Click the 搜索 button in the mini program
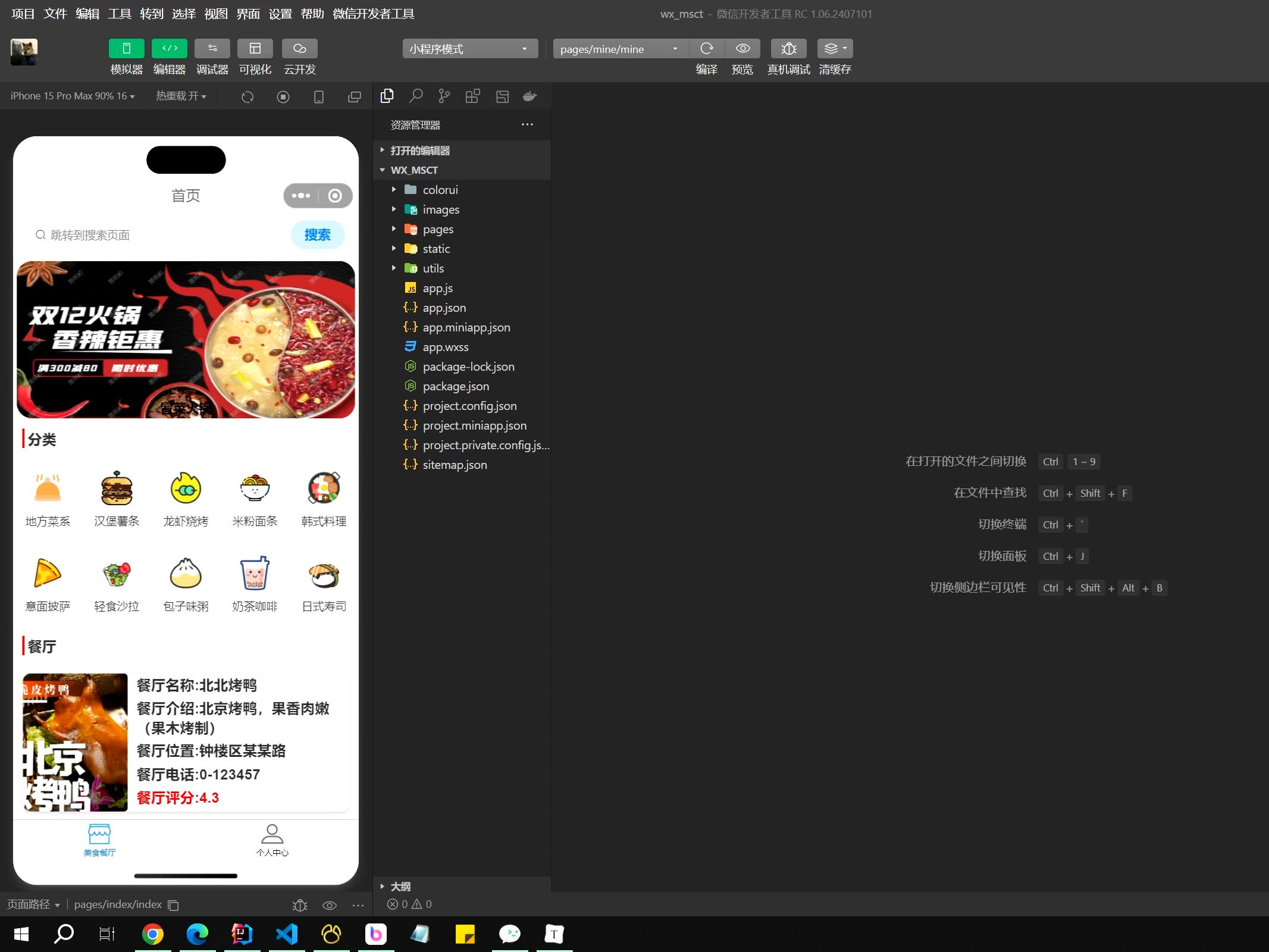 [318, 235]
